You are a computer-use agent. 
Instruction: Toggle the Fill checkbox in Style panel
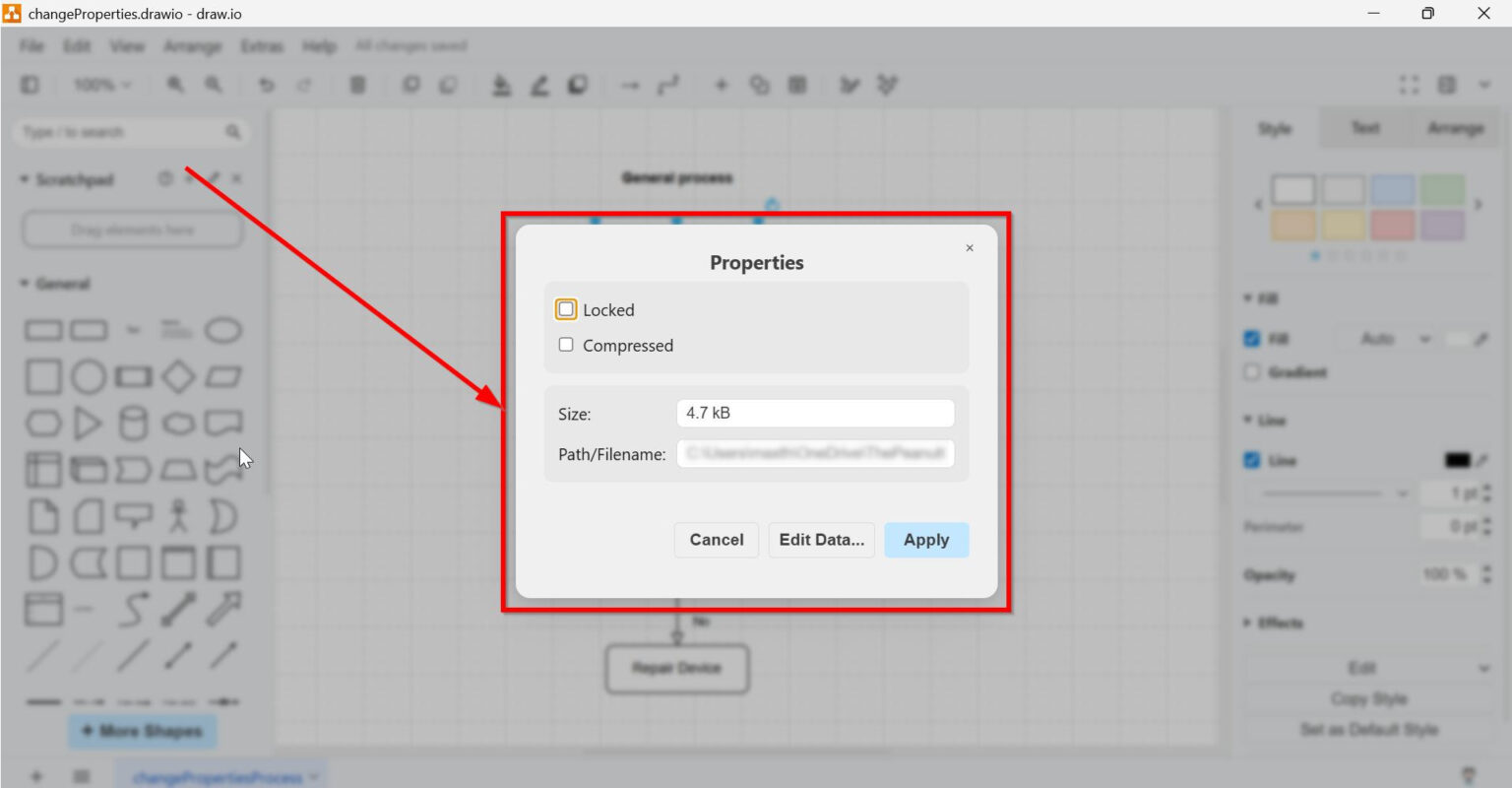tap(1252, 339)
